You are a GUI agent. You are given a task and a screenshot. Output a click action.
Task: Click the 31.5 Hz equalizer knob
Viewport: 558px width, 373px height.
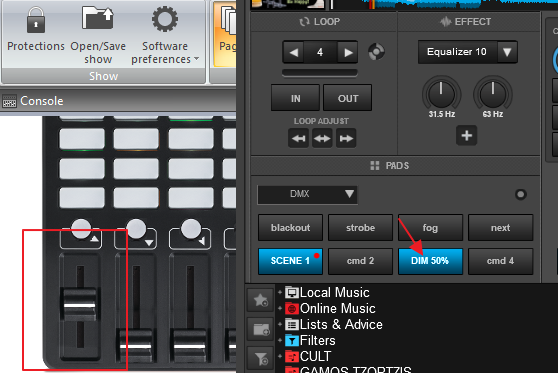point(441,94)
